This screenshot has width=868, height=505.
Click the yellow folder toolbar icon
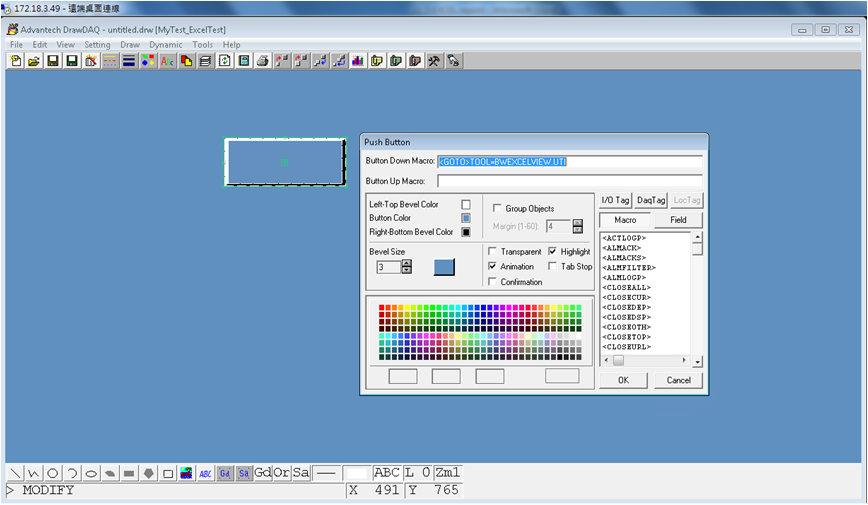377,61
